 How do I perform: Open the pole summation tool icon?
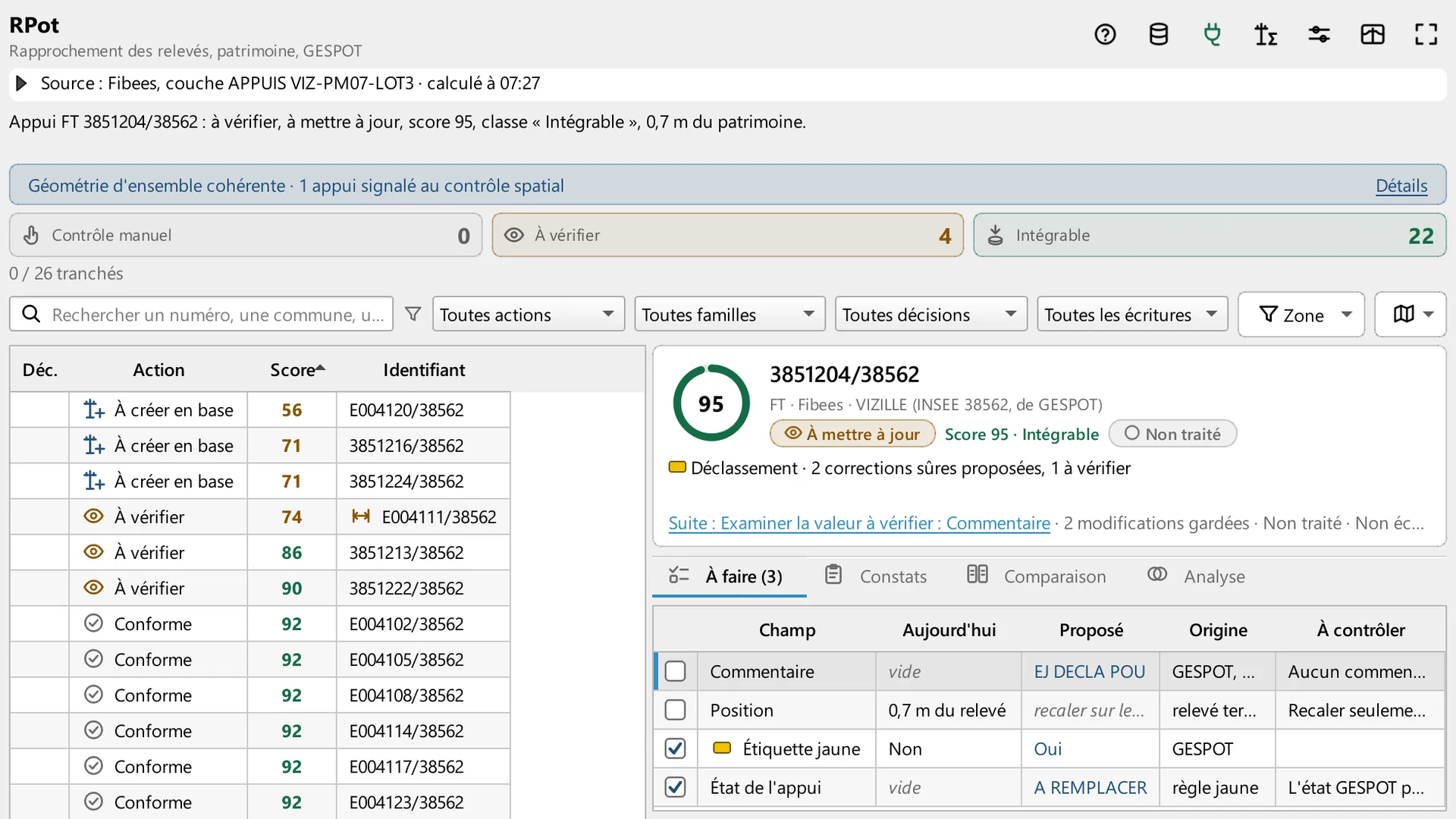pos(1266,34)
